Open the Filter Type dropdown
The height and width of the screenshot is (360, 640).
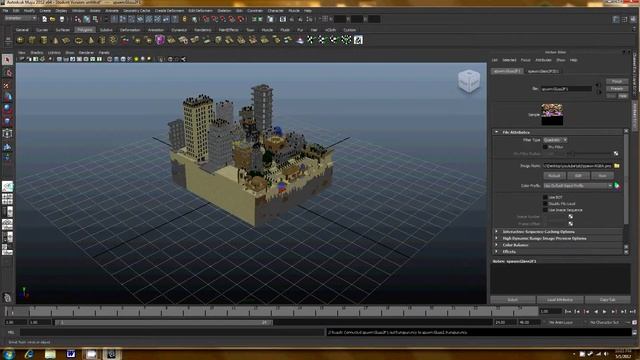(555, 140)
